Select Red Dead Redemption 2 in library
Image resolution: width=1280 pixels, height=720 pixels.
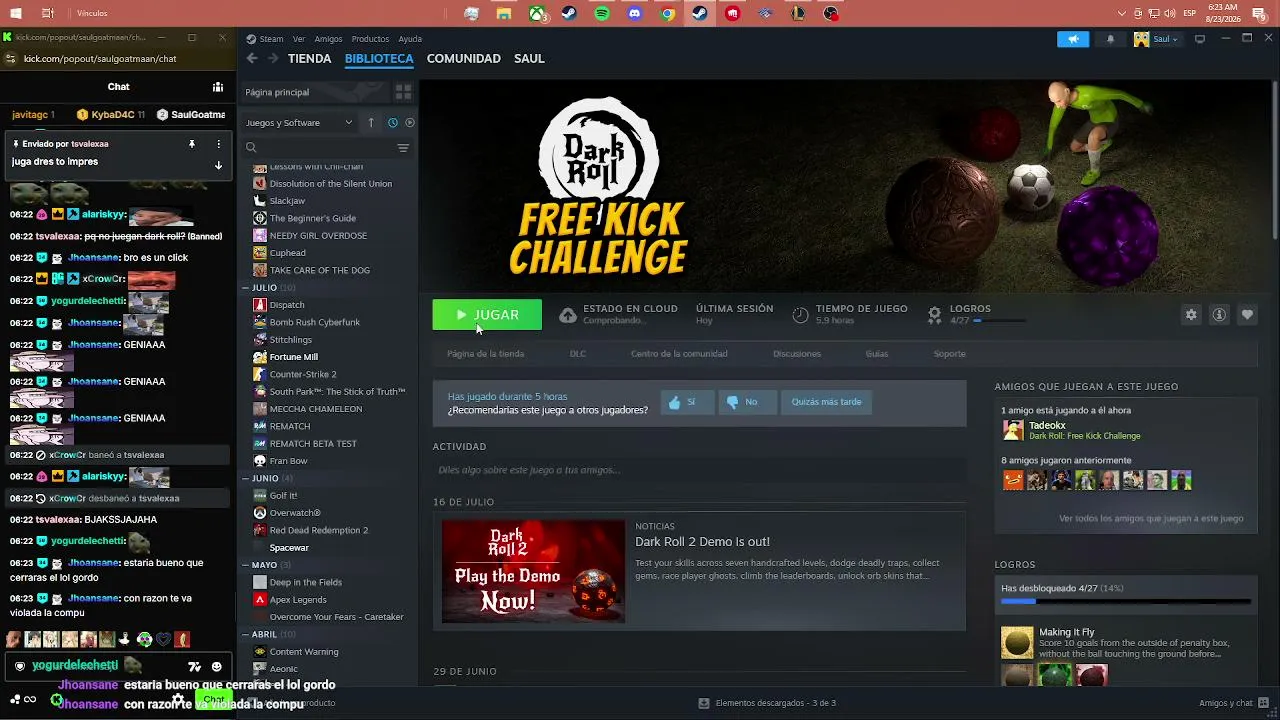click(319, 530)
